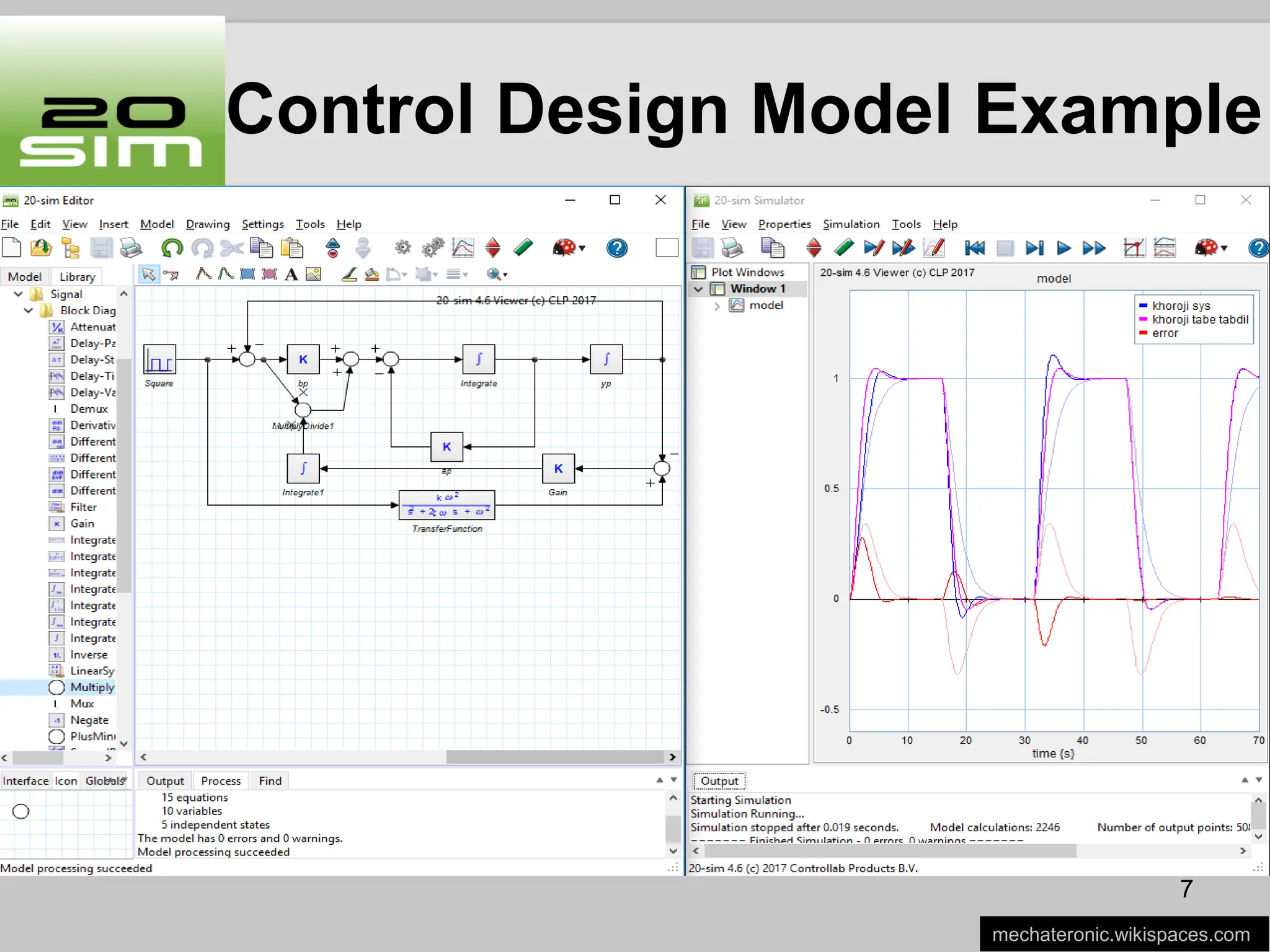This screenshot has width=1270, height=952.
Task: Click rewind to start simulation icon
Action: click(974, 249)
